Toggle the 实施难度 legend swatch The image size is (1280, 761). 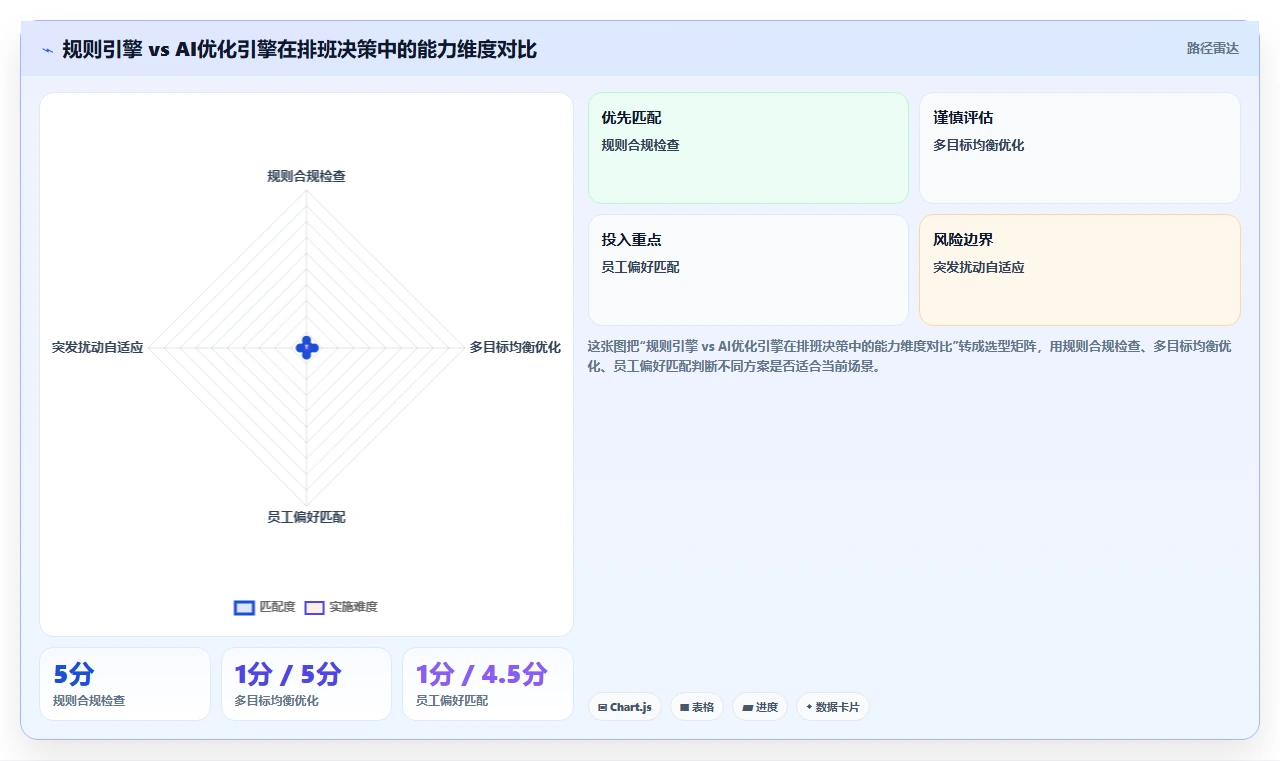[314, 607]
